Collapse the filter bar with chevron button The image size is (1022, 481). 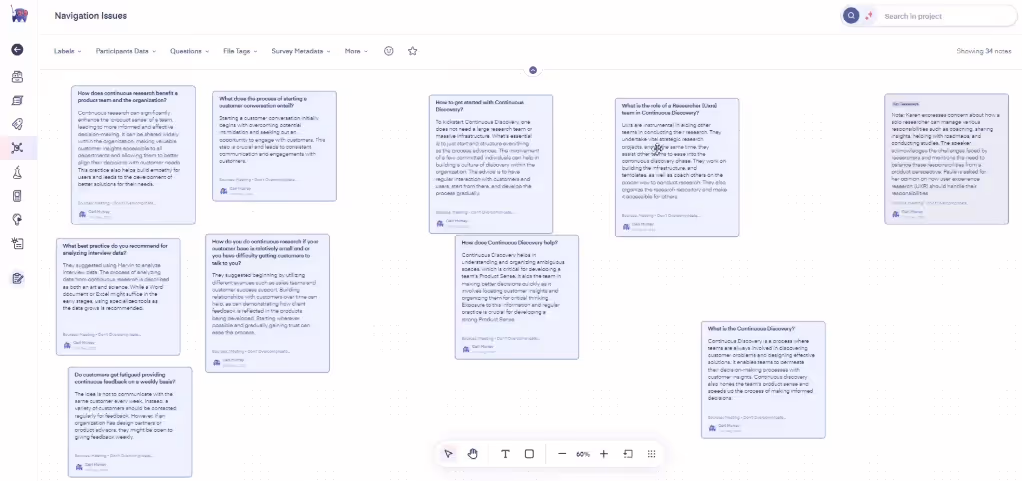coord(533,70)
